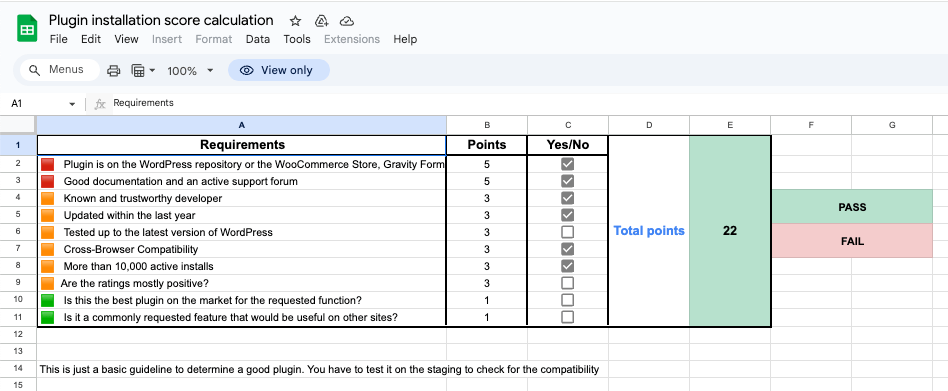Image resolution: width=948 pixels, height=391 pixels.
Task: Star the Plugin installation score document
Action: pyautogui.click(x=295, y=21)
